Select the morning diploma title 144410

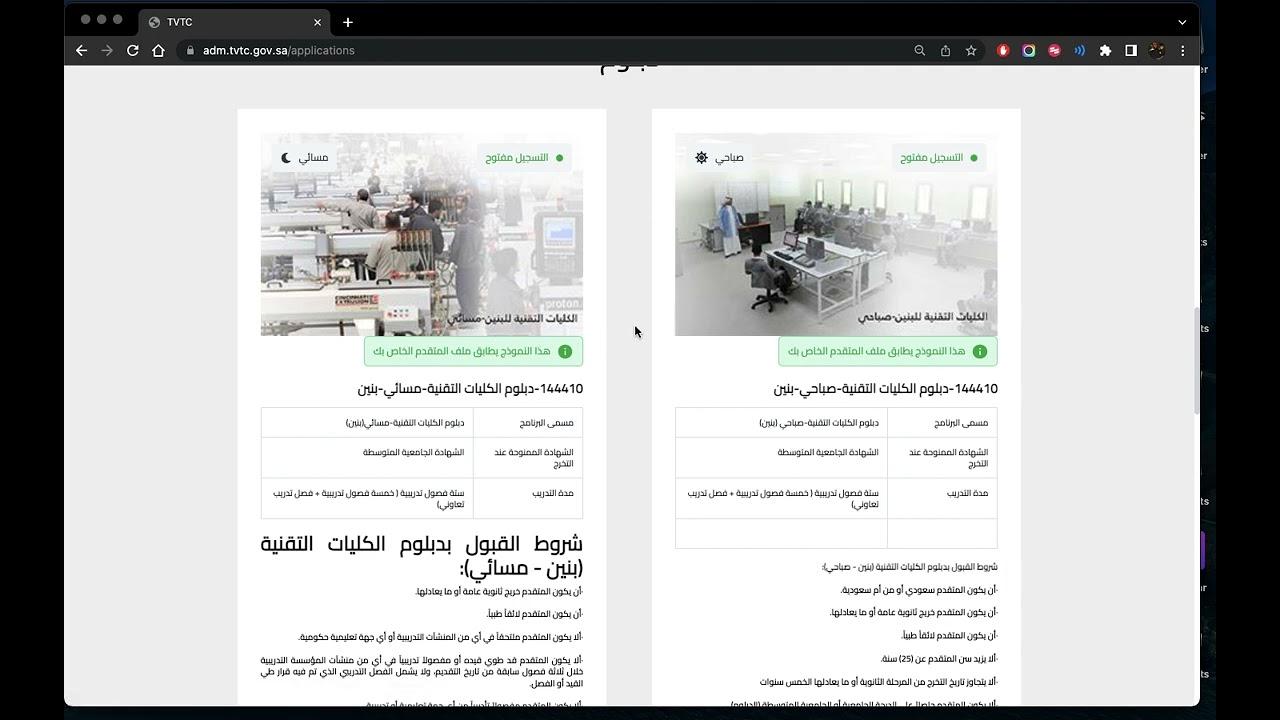[x=885, y=388]
